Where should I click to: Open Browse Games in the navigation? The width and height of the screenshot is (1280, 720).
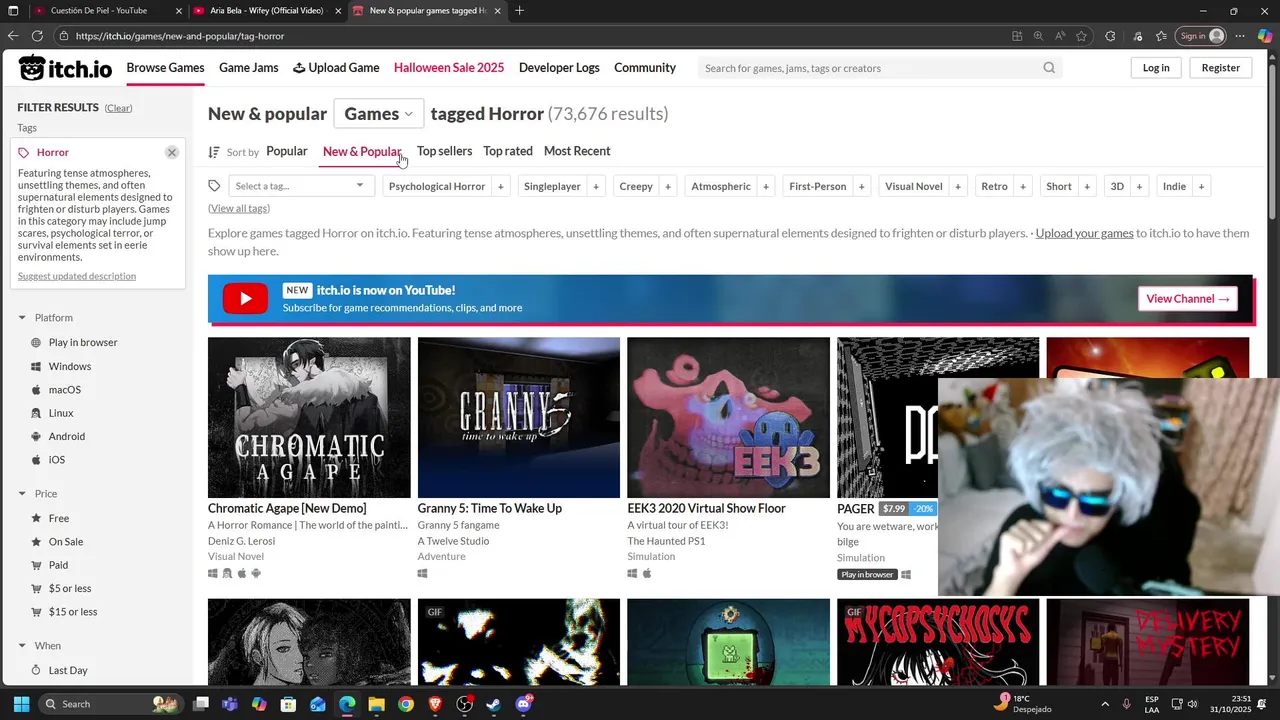click(x=165, y=68)
